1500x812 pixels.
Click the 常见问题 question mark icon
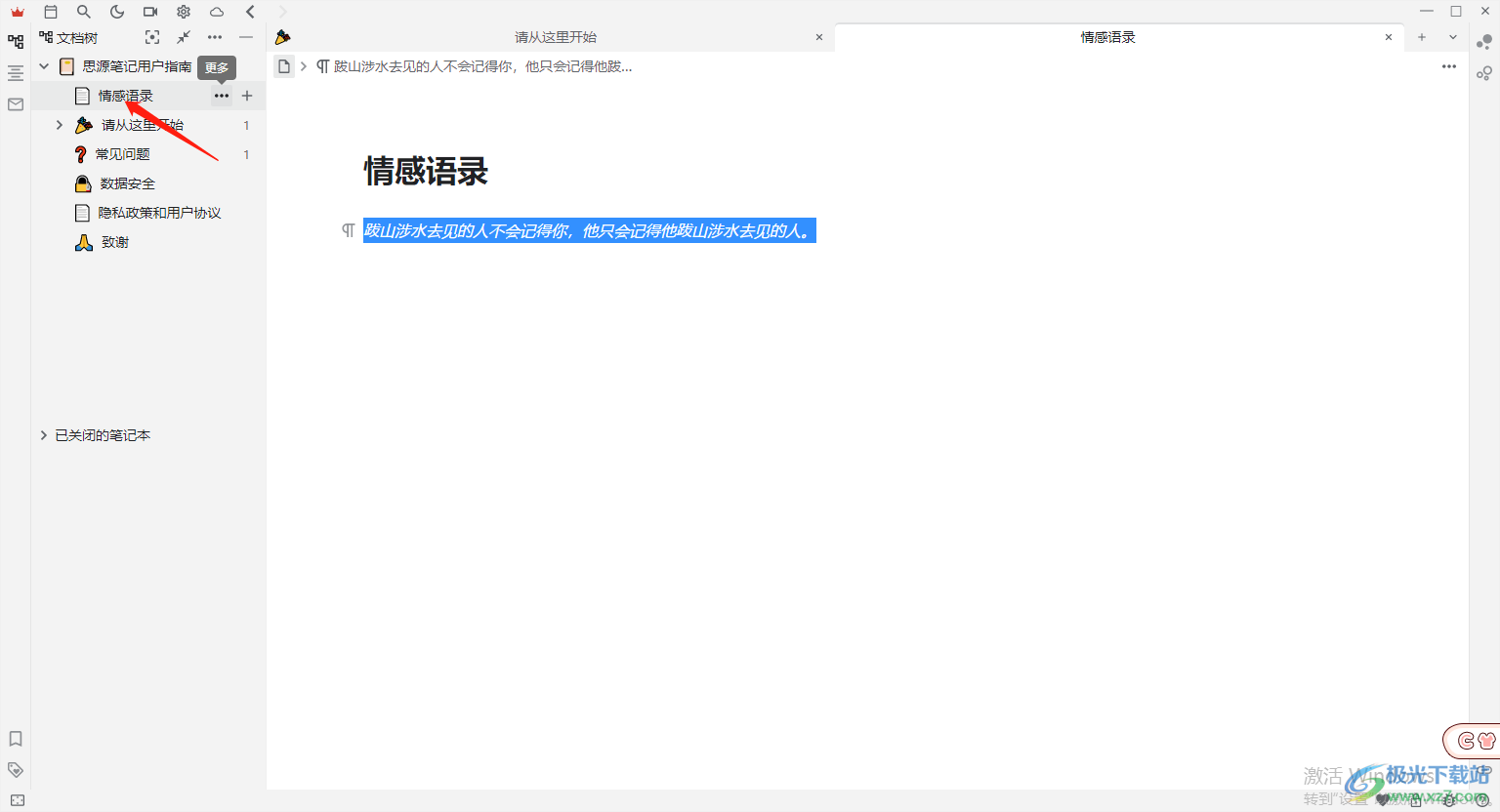click(x=81, y=154)
